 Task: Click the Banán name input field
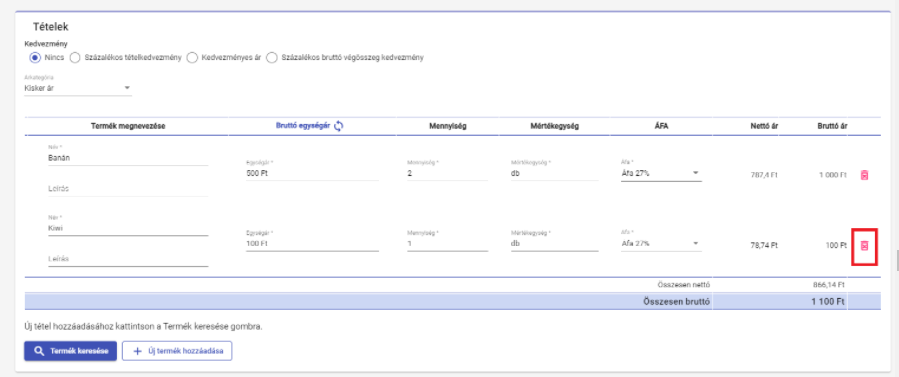pyautogui.click(x=128, y=158)
